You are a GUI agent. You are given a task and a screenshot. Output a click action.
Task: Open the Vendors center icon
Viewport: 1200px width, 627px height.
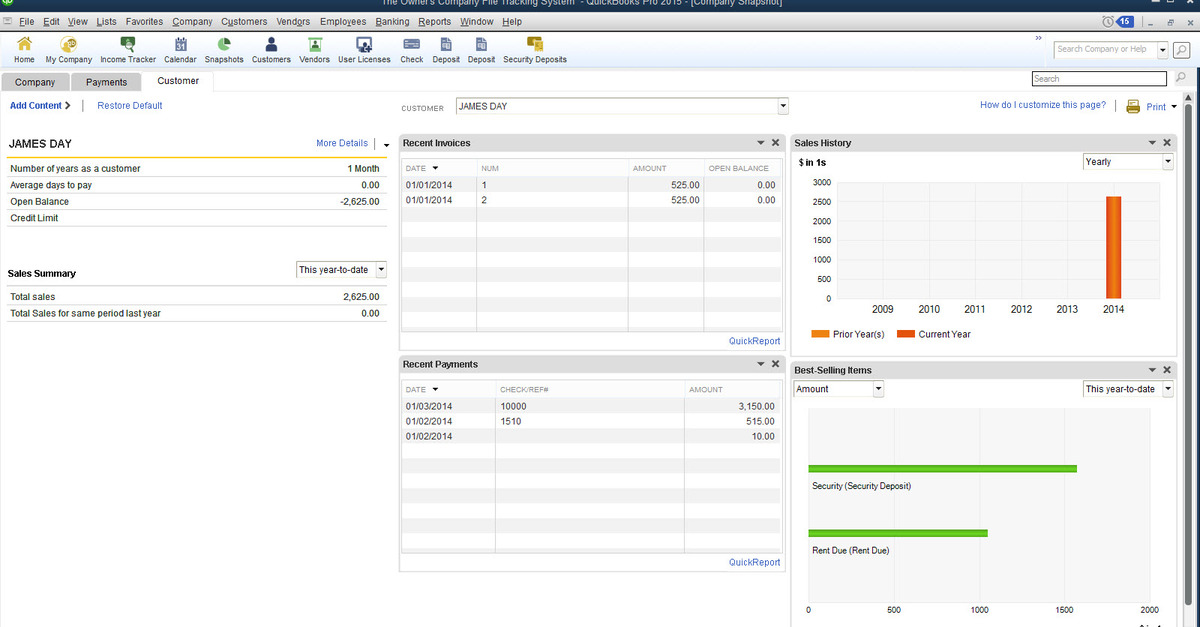(314, 44)
